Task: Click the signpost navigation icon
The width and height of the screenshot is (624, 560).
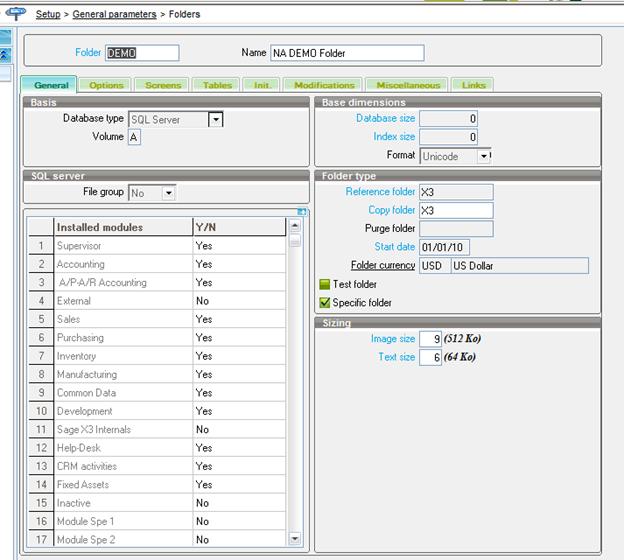Action: (x=16, y=14)
